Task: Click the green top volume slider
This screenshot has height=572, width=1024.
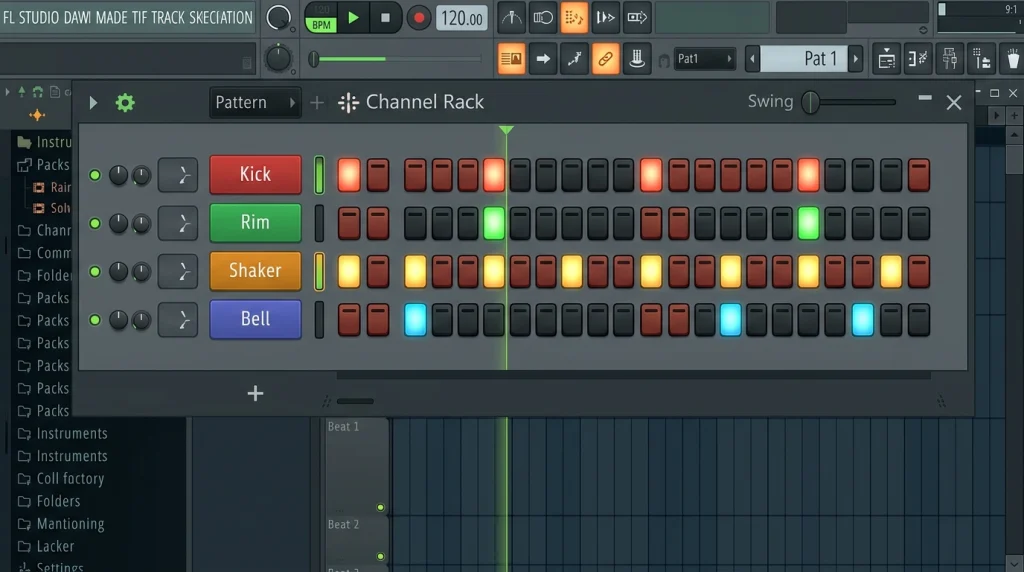Action: [x=396, y=59]
